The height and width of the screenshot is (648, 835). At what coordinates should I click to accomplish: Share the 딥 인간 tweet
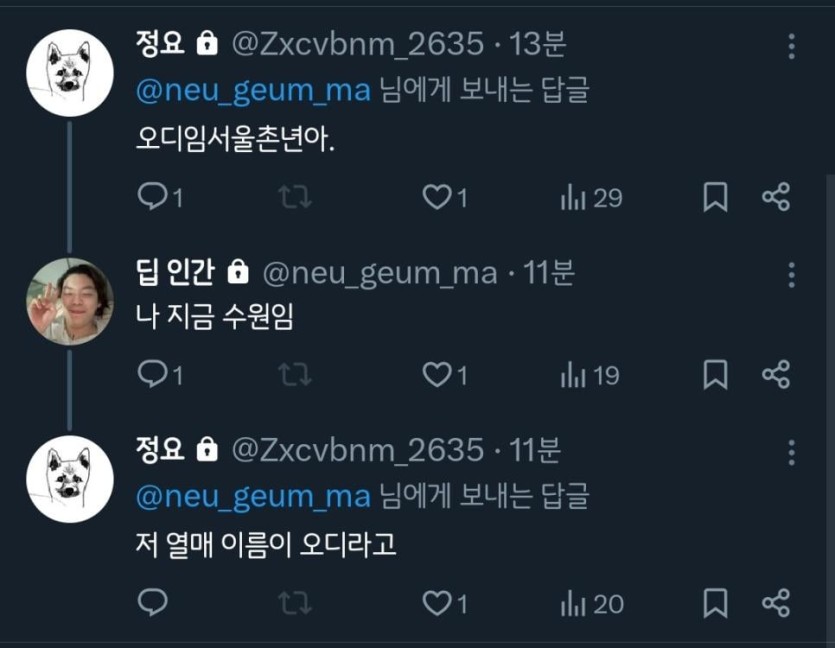776,375
